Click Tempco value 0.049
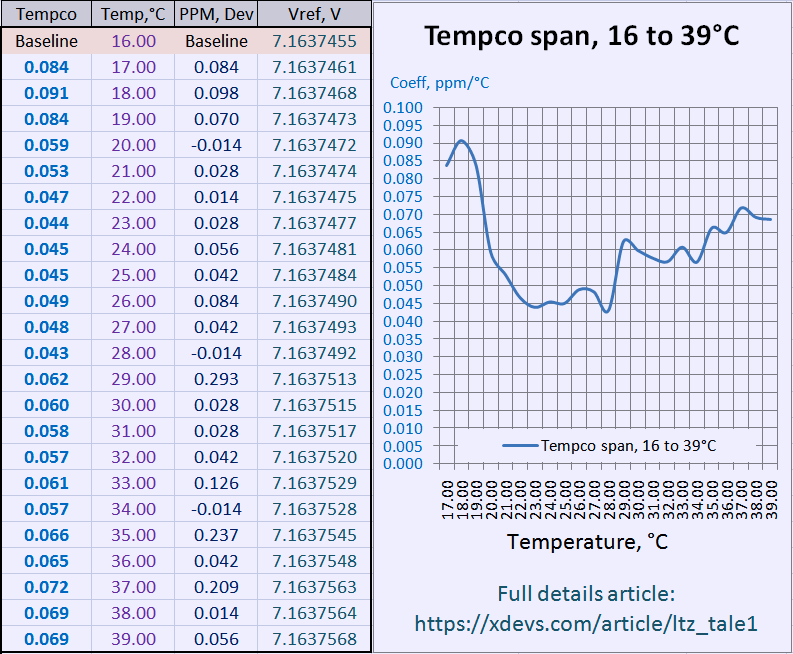793x654 pixels. pos(47,301)
